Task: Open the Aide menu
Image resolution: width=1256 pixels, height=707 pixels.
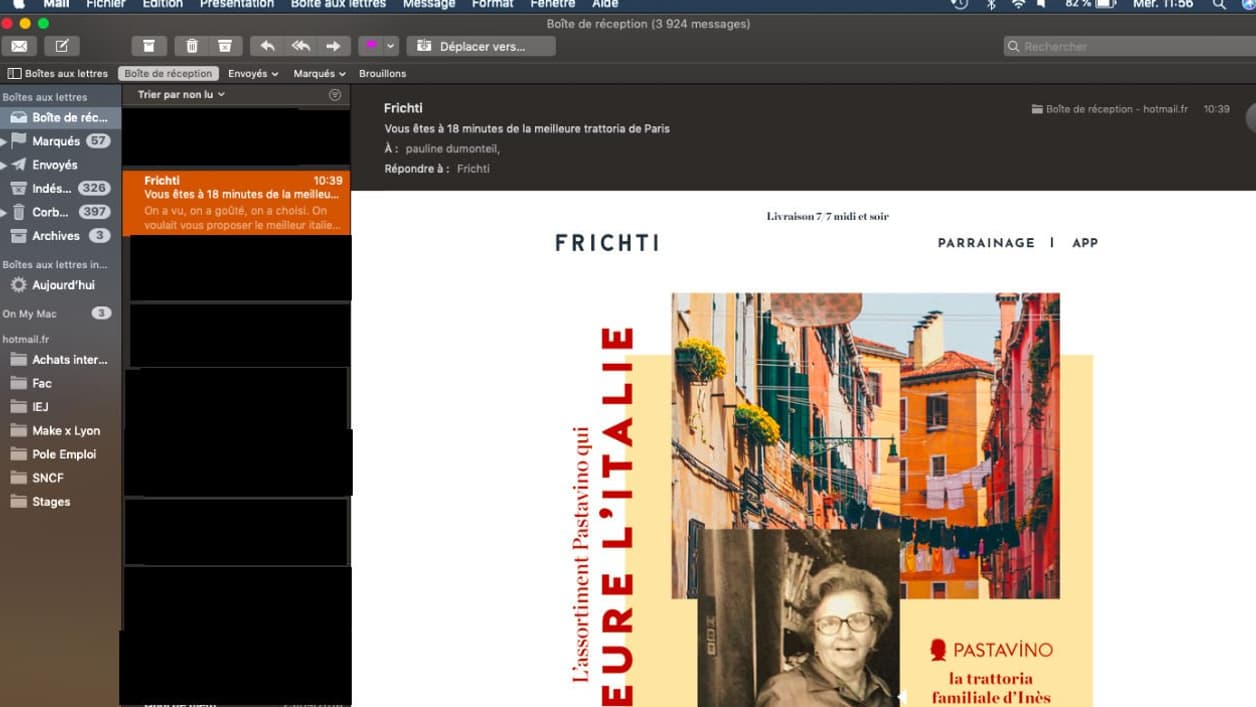Action: tap(605, 4)
